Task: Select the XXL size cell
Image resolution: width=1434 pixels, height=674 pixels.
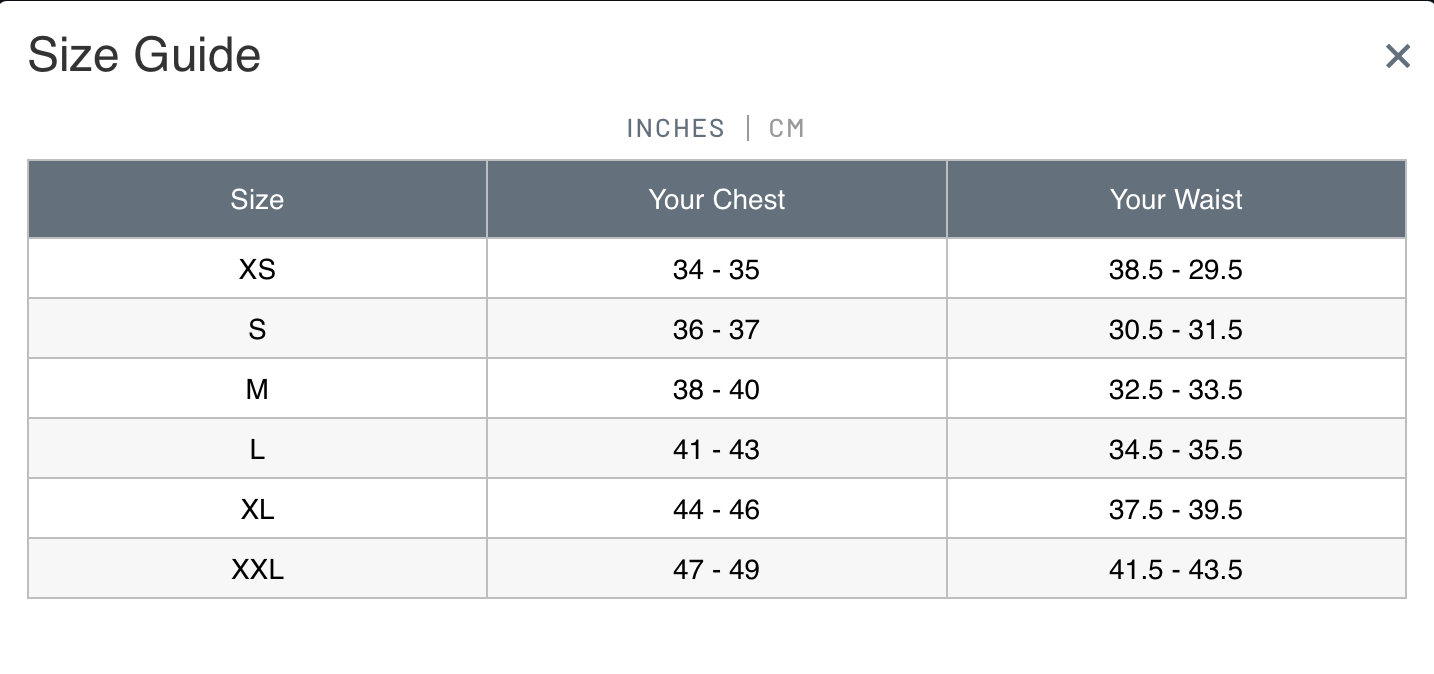Action: (x=257, y=569)
